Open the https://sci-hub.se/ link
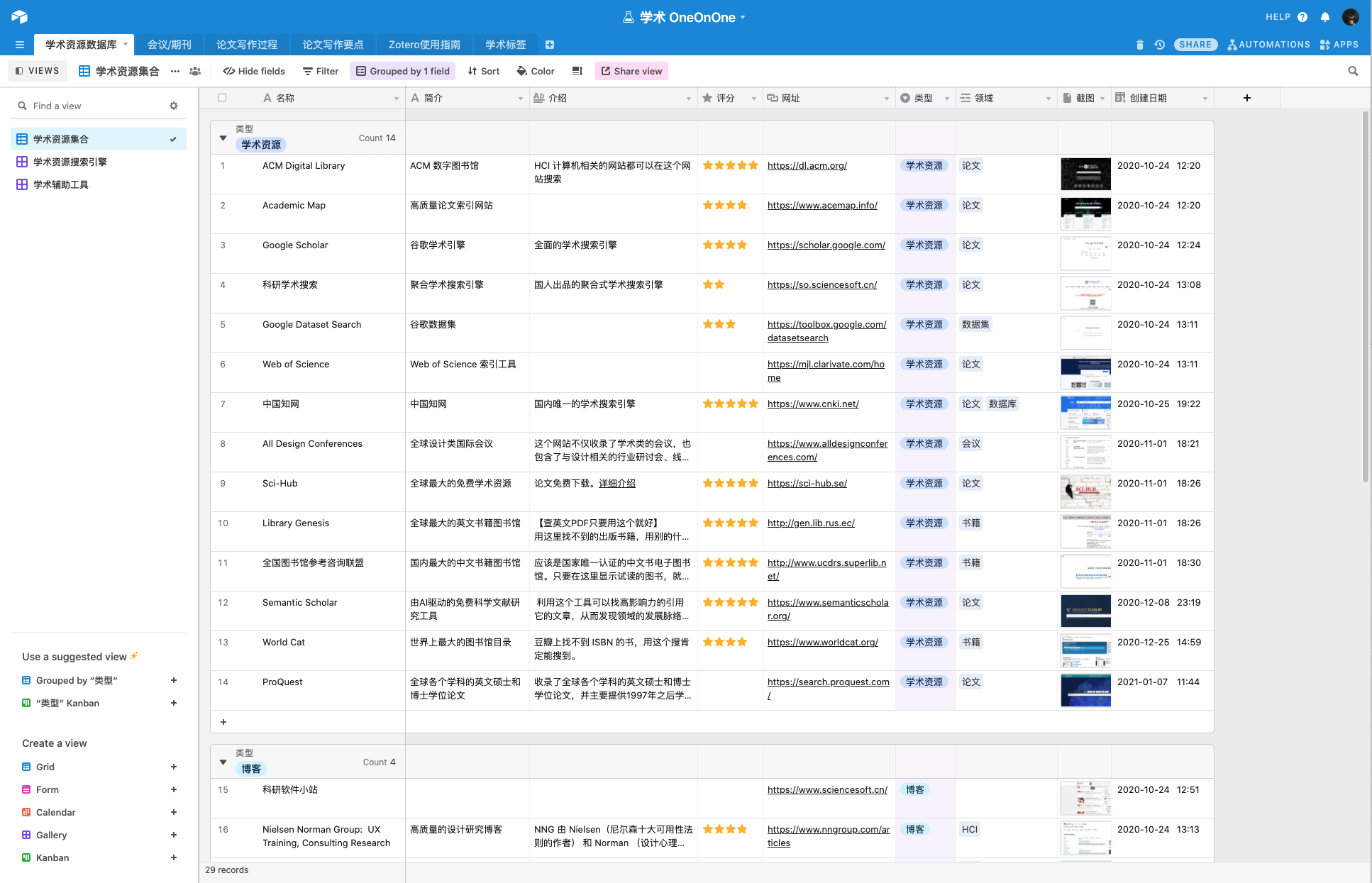This screenshot has width=1372, height=883. (807, 483)
